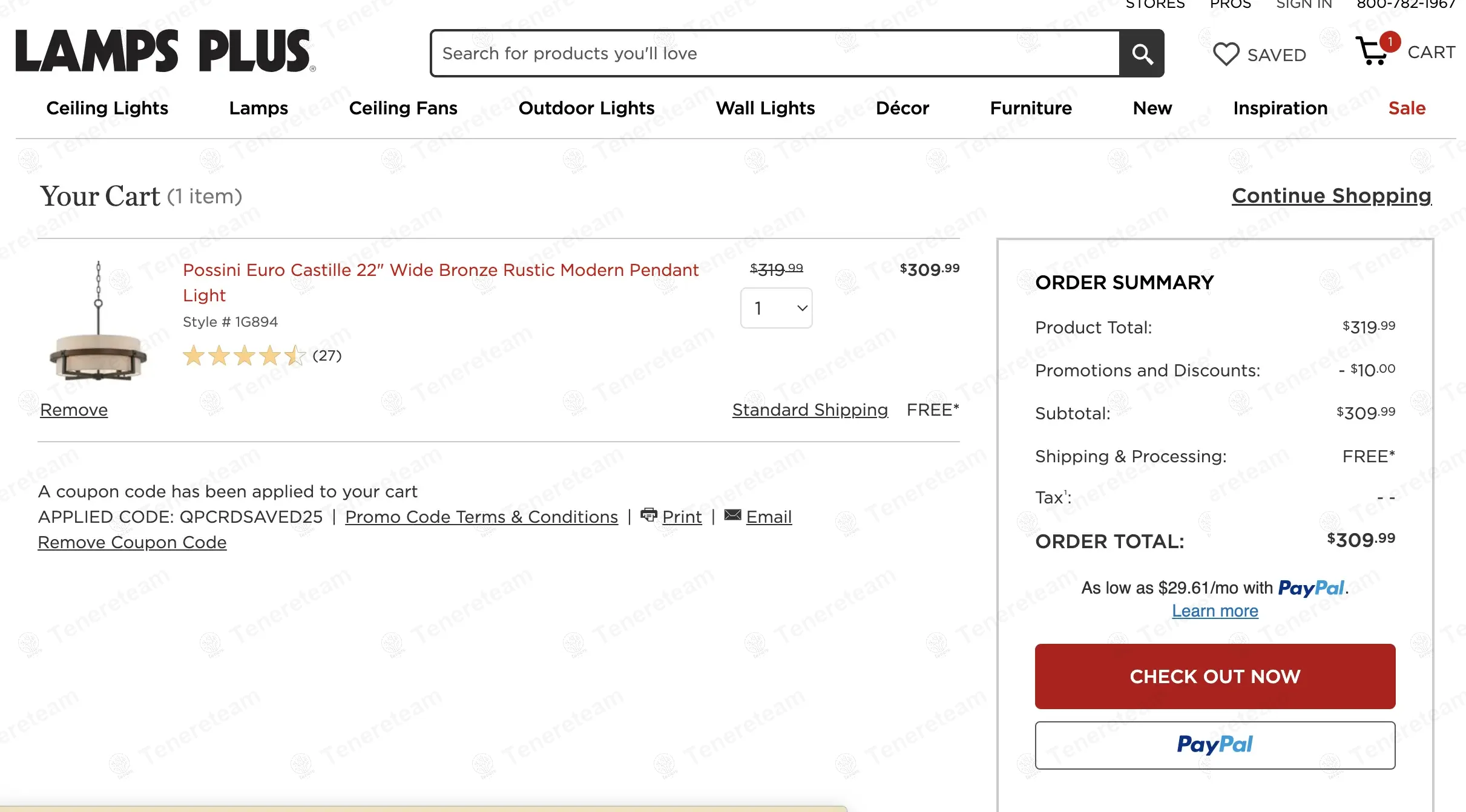Open the quantity dropdown
Image resolution: width=1466 pixels, height=812 pixels.
[776, 308]
